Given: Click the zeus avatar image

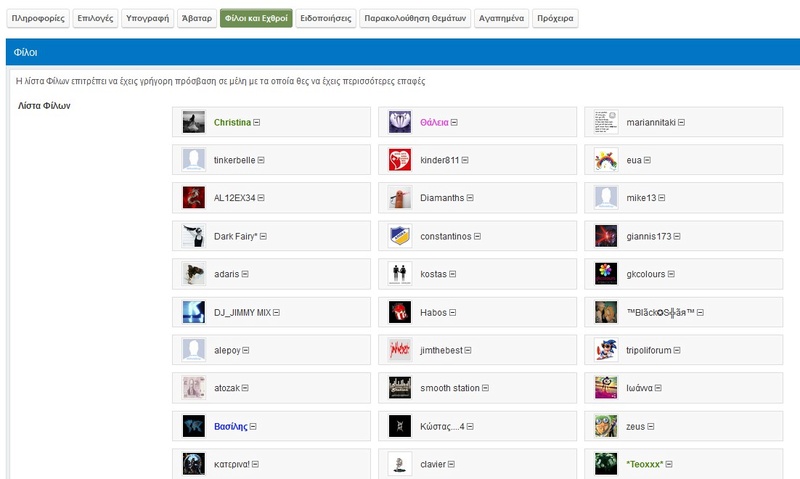Looking at the screenshot, I should point(606,426).
